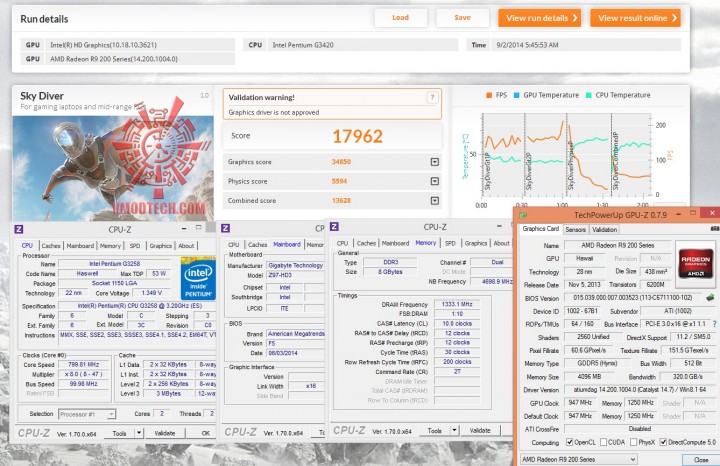Click the Bus Interface question mark icon
Viewport: 720px width, 466px height.
tap(714, 324)
